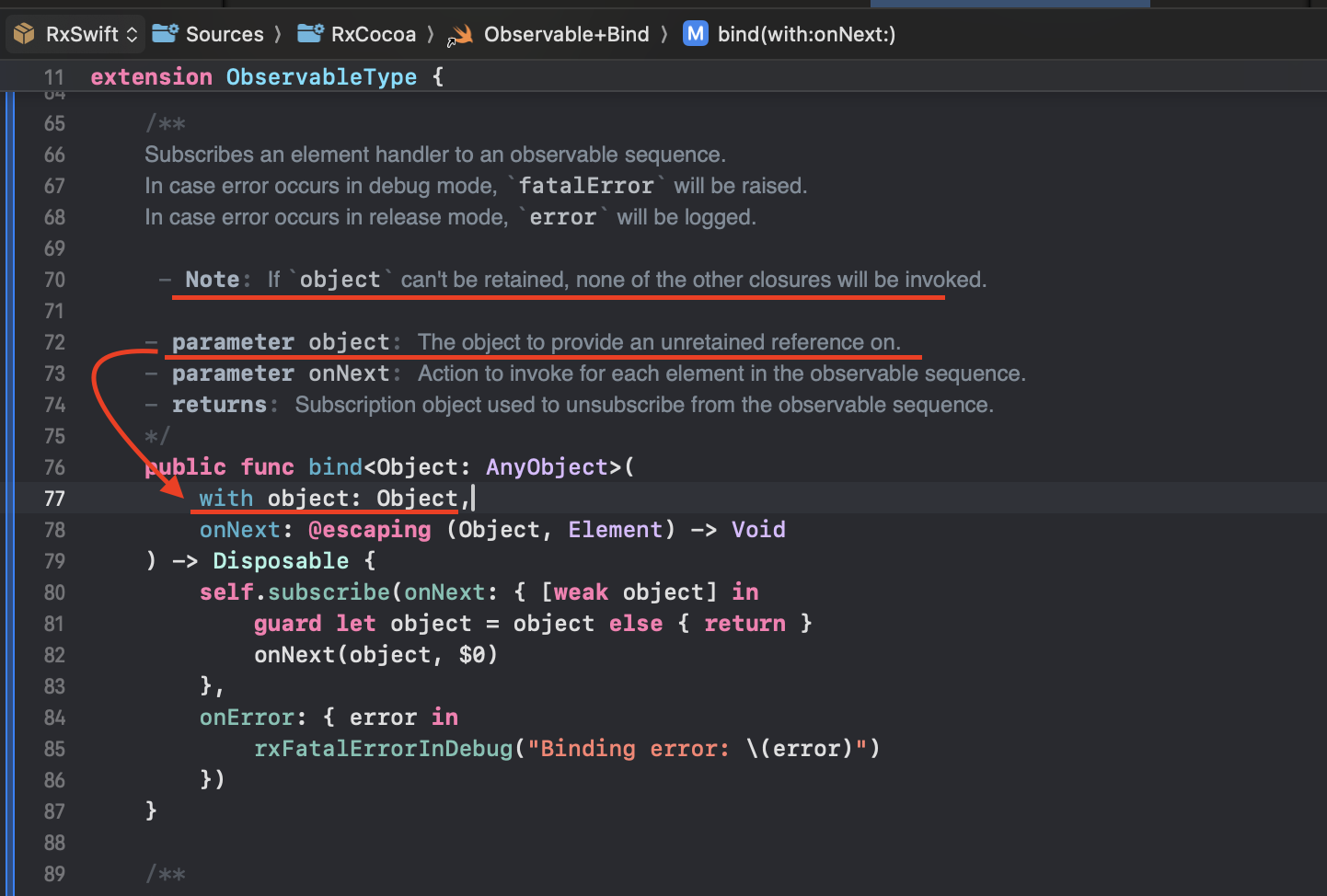Click 'guard' keyword on line 81
1327x896 pixels.
(287, 624)
